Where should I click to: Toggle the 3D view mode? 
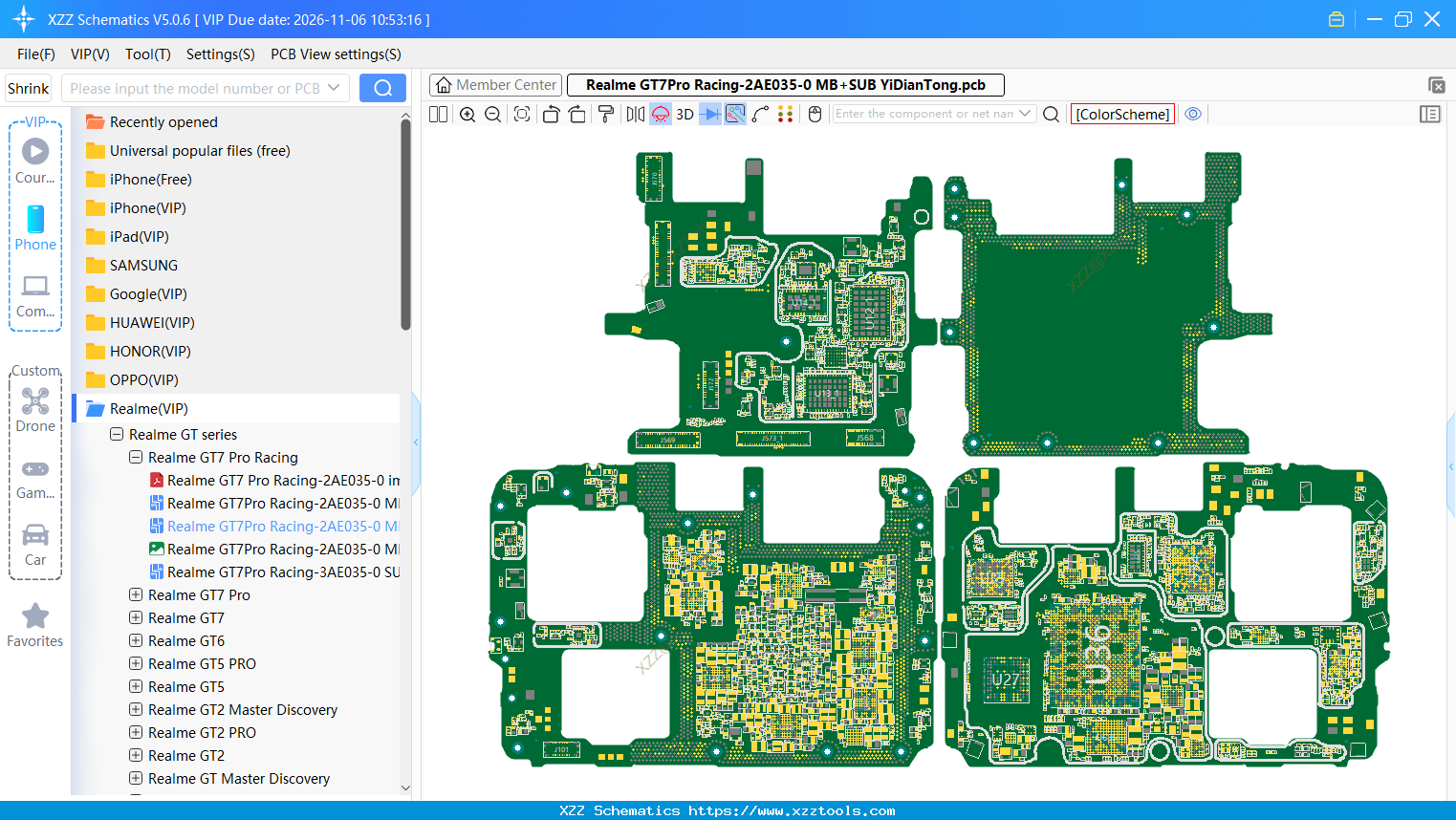(x=685, y=115)
